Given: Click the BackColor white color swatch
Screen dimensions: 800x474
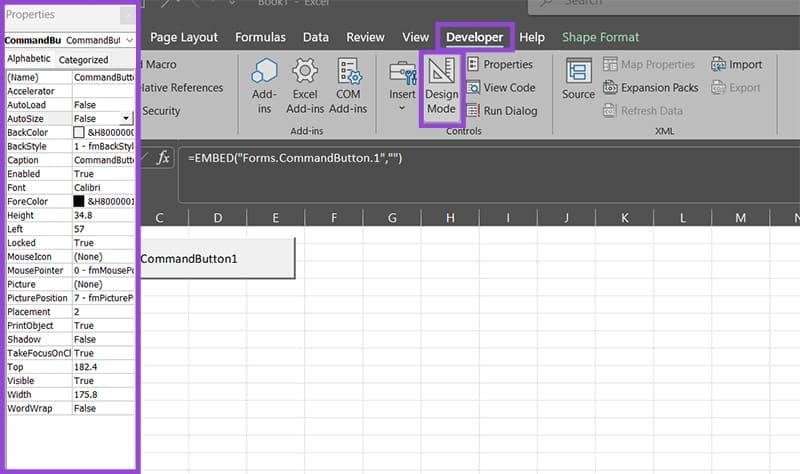Looking at the screenshot, I should click(x=80, y=132).
